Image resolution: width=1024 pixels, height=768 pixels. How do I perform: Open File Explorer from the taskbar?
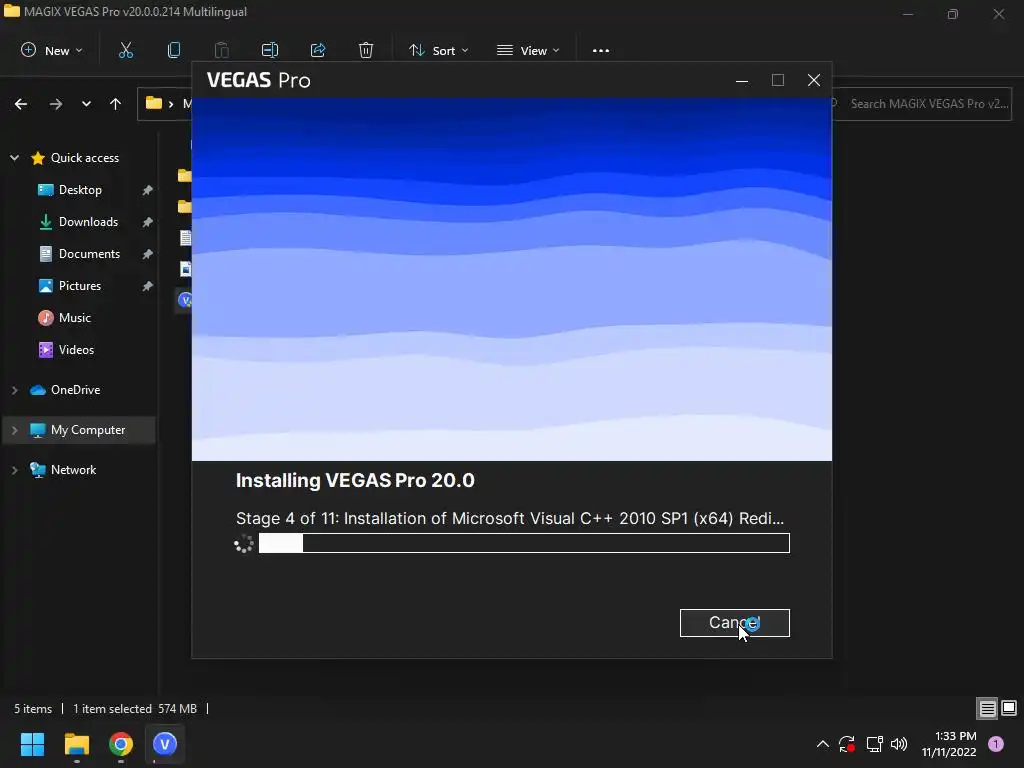tap(76, 744)
